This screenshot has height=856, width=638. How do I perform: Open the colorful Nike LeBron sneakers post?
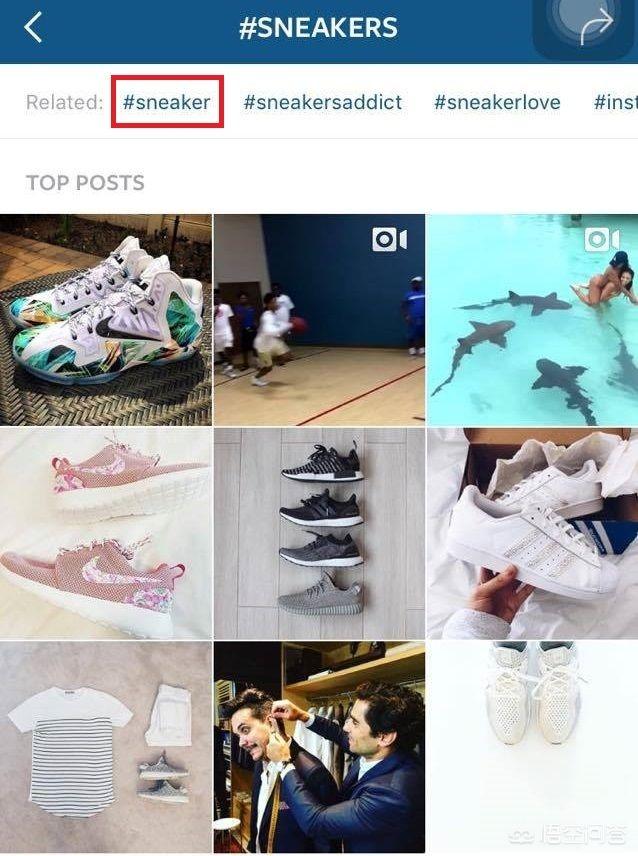point(106,319)
